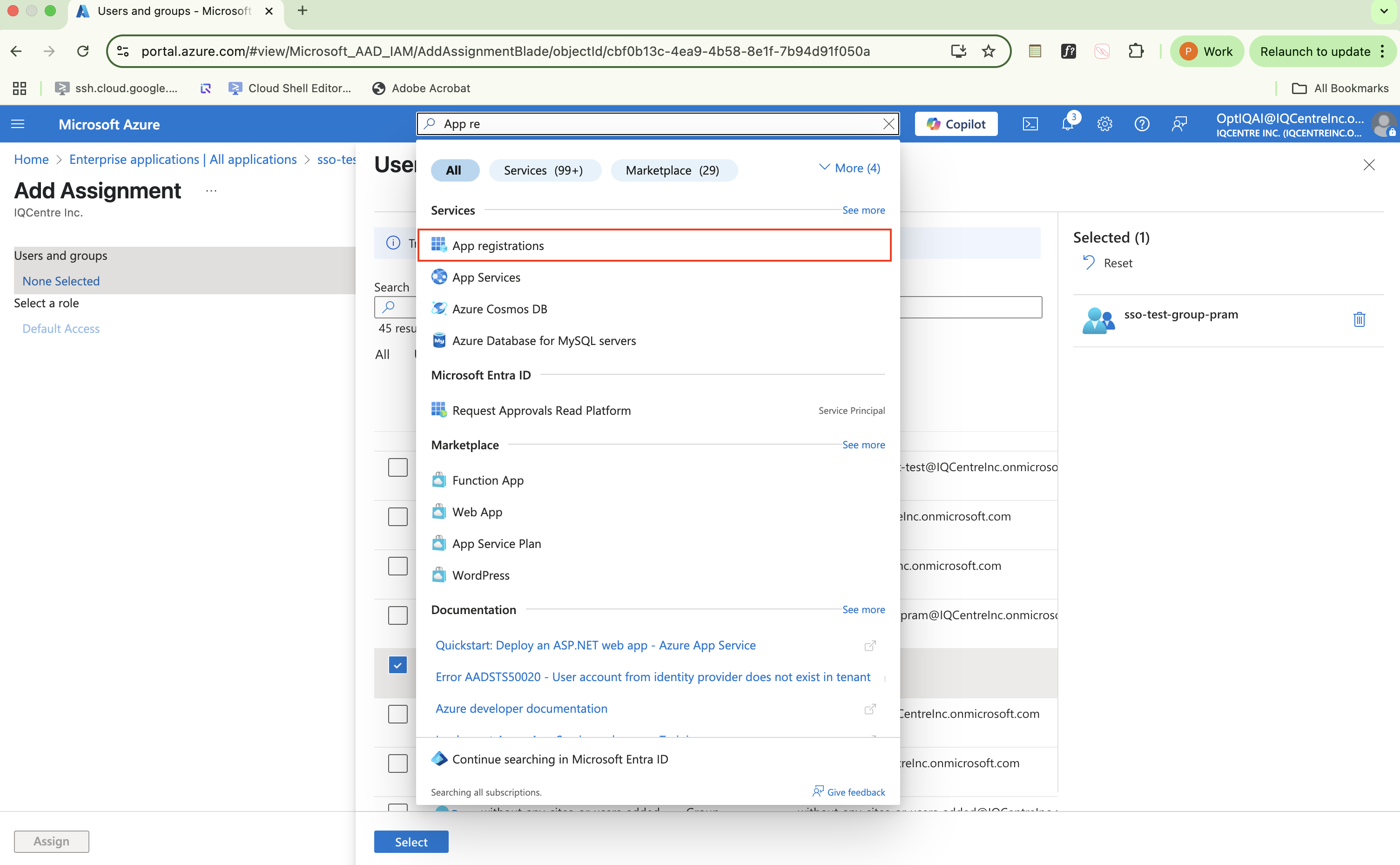Open the browser apps grid in bookmarks bar
The height and width of the screenshot is (865, 1400).
[20, 88]
